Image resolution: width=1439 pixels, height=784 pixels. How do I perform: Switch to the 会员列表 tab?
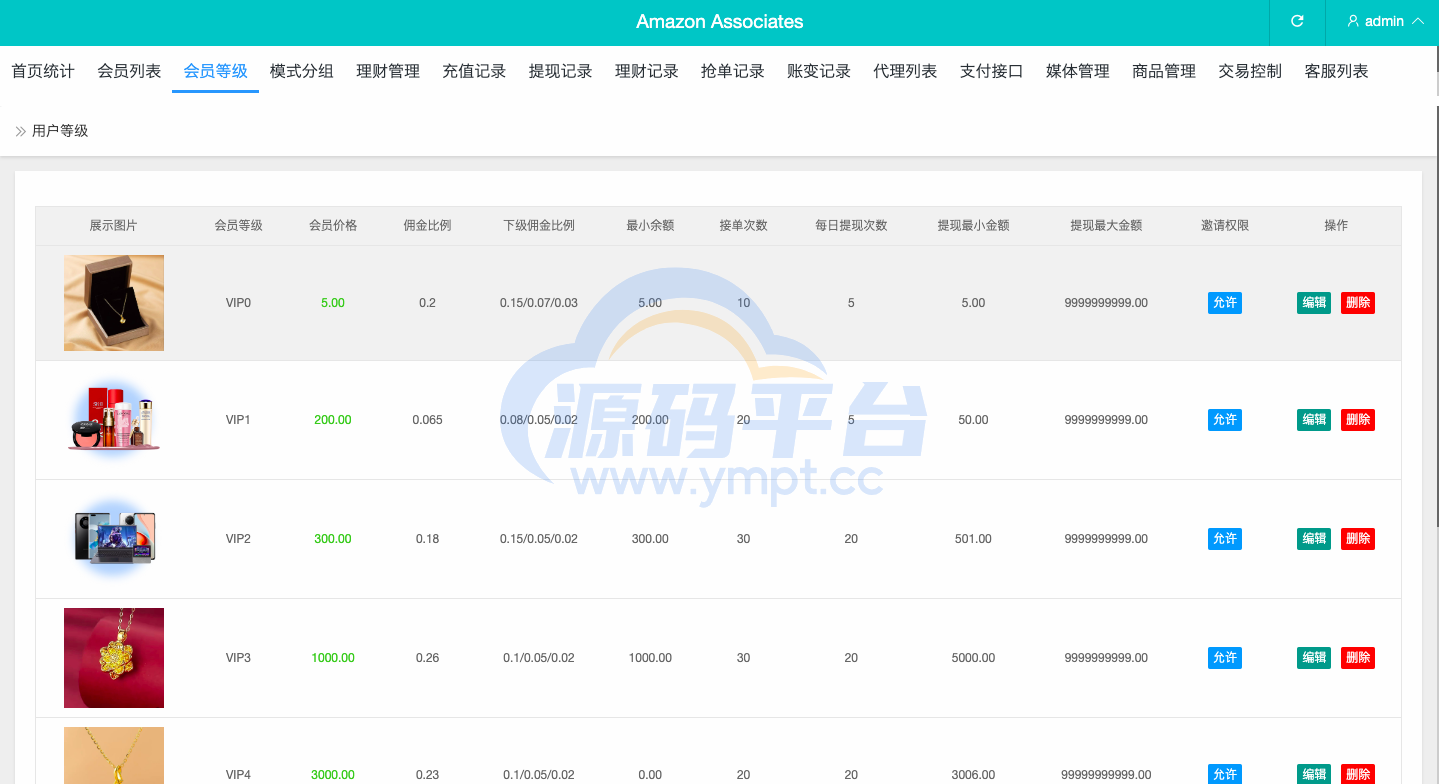click(129, 71)
